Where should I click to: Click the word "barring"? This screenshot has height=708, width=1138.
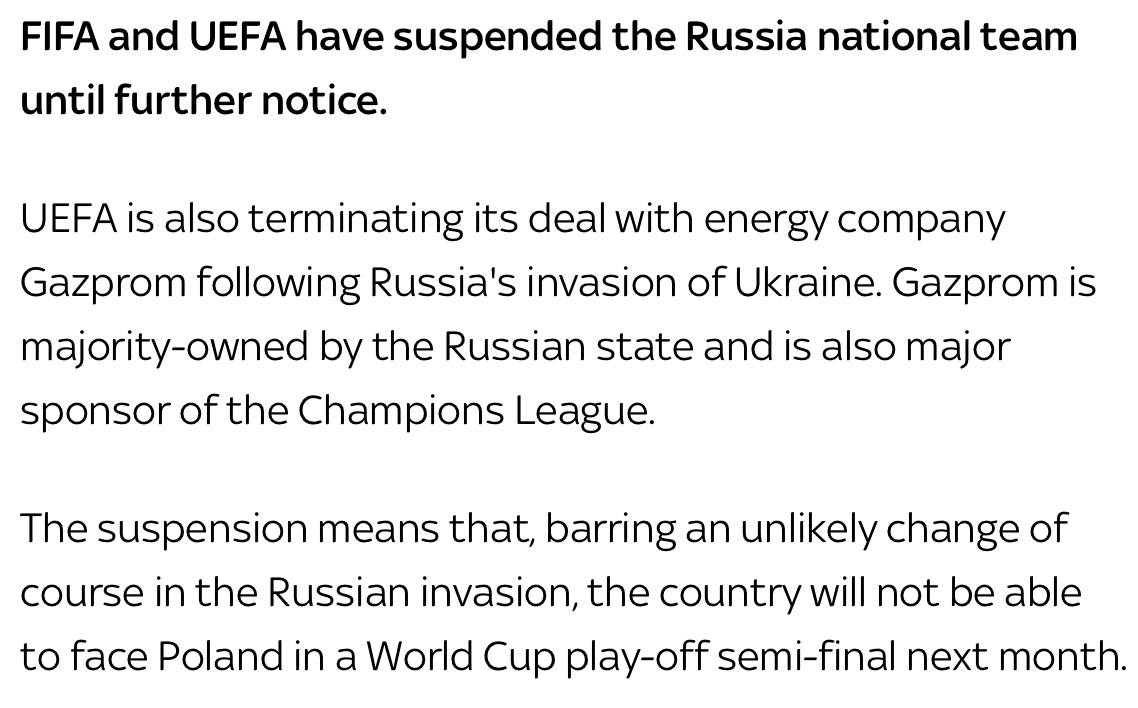(610, 528)
